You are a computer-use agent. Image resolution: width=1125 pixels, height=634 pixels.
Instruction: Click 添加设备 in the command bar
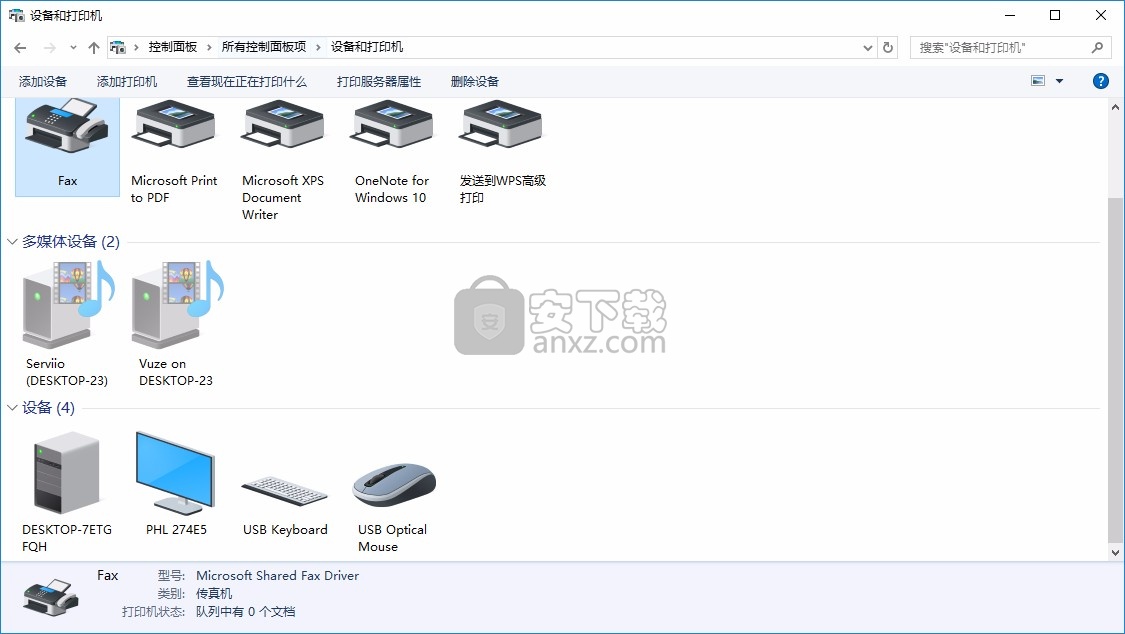tap(42, 82)
